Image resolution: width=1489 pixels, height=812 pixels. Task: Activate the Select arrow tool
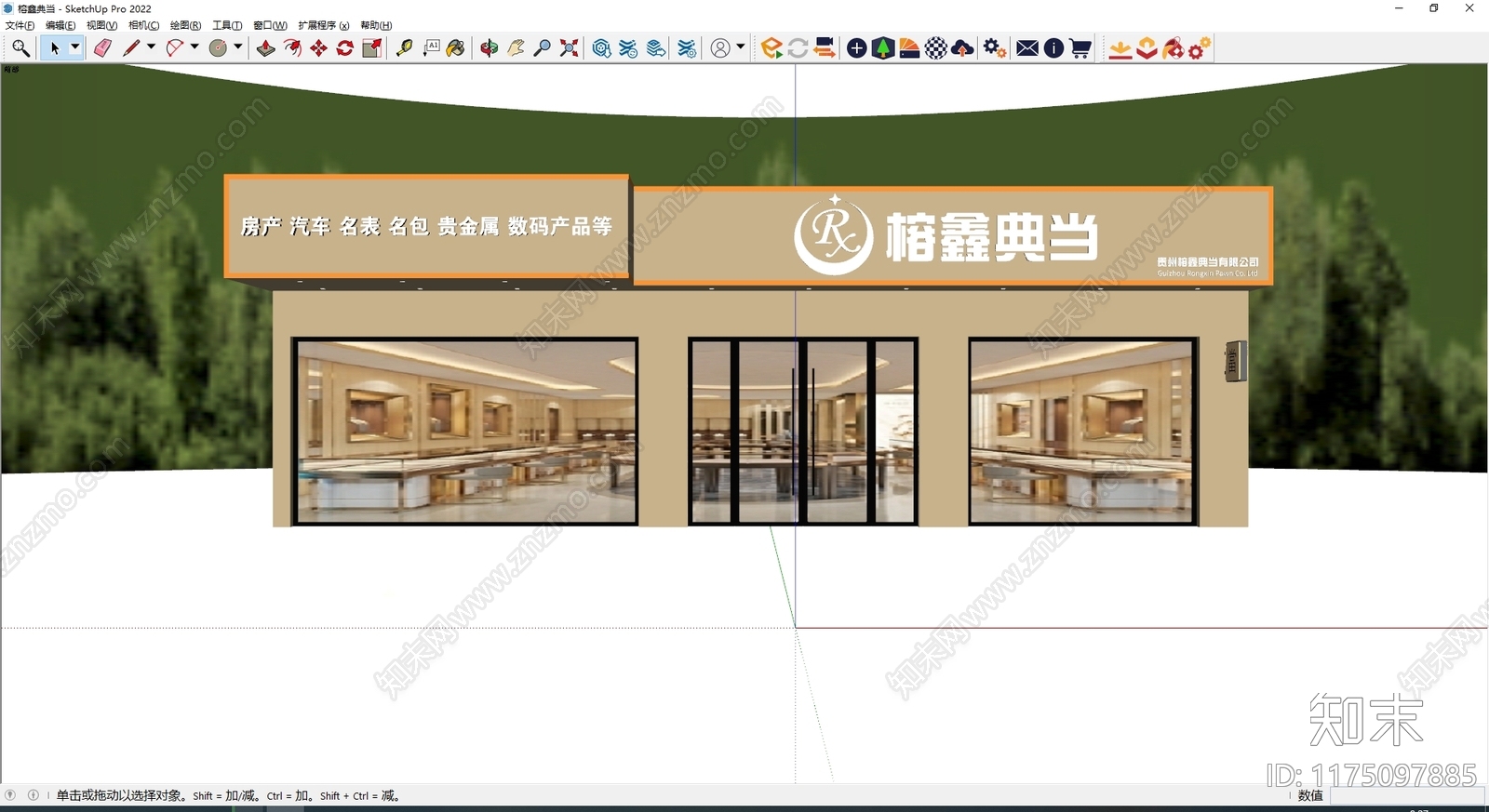[54, 48]
